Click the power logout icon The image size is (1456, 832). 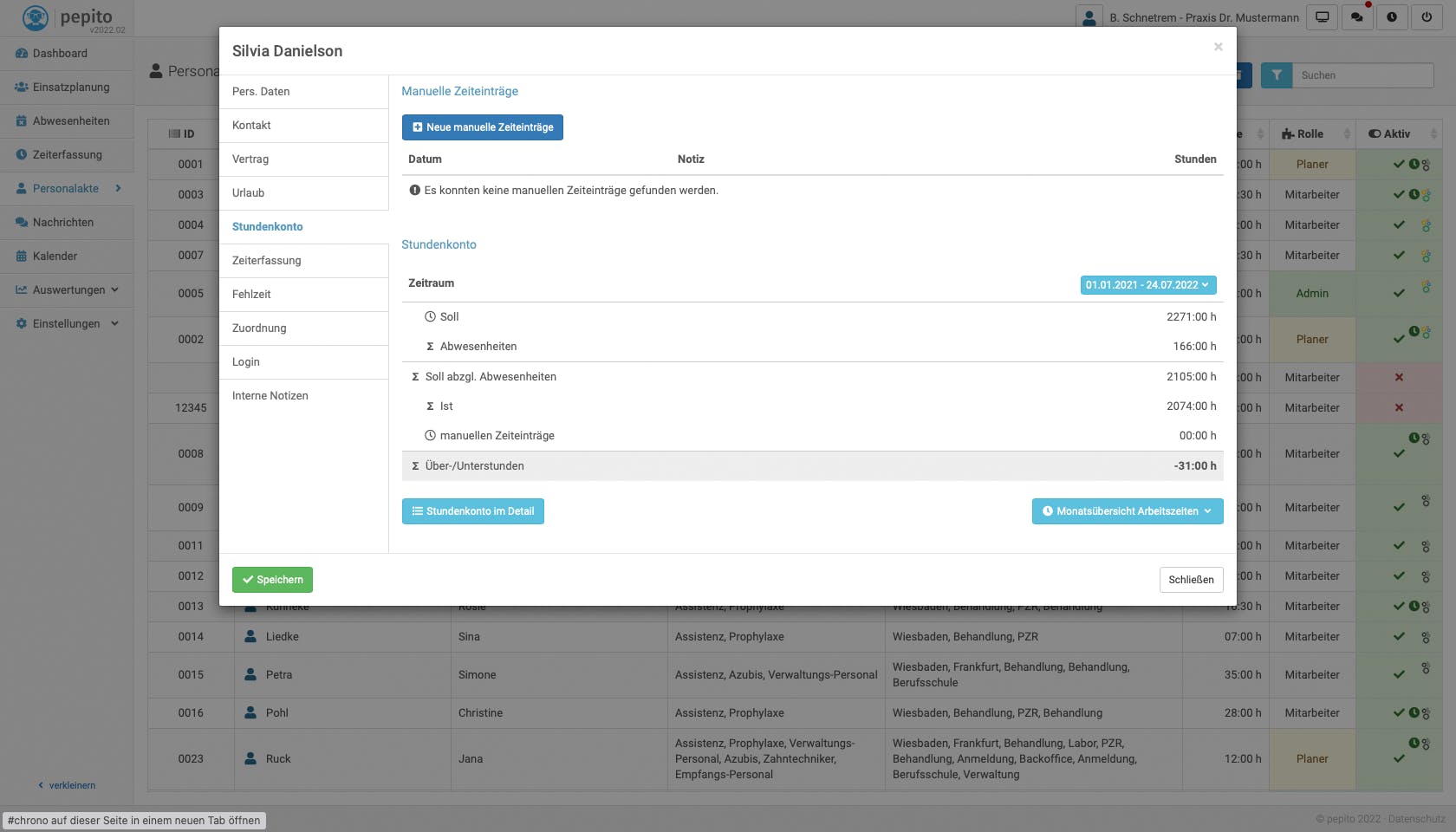[1427, 16]
